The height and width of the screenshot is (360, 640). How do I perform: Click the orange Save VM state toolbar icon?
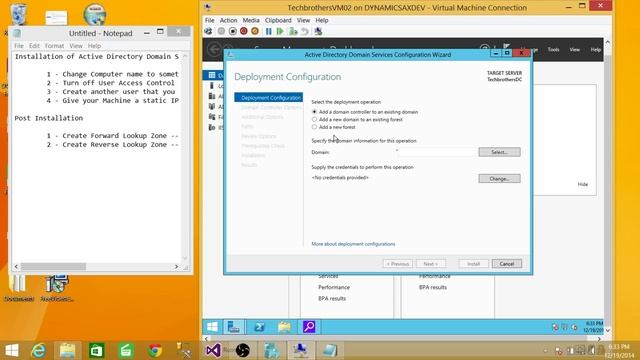click(255, 31)
